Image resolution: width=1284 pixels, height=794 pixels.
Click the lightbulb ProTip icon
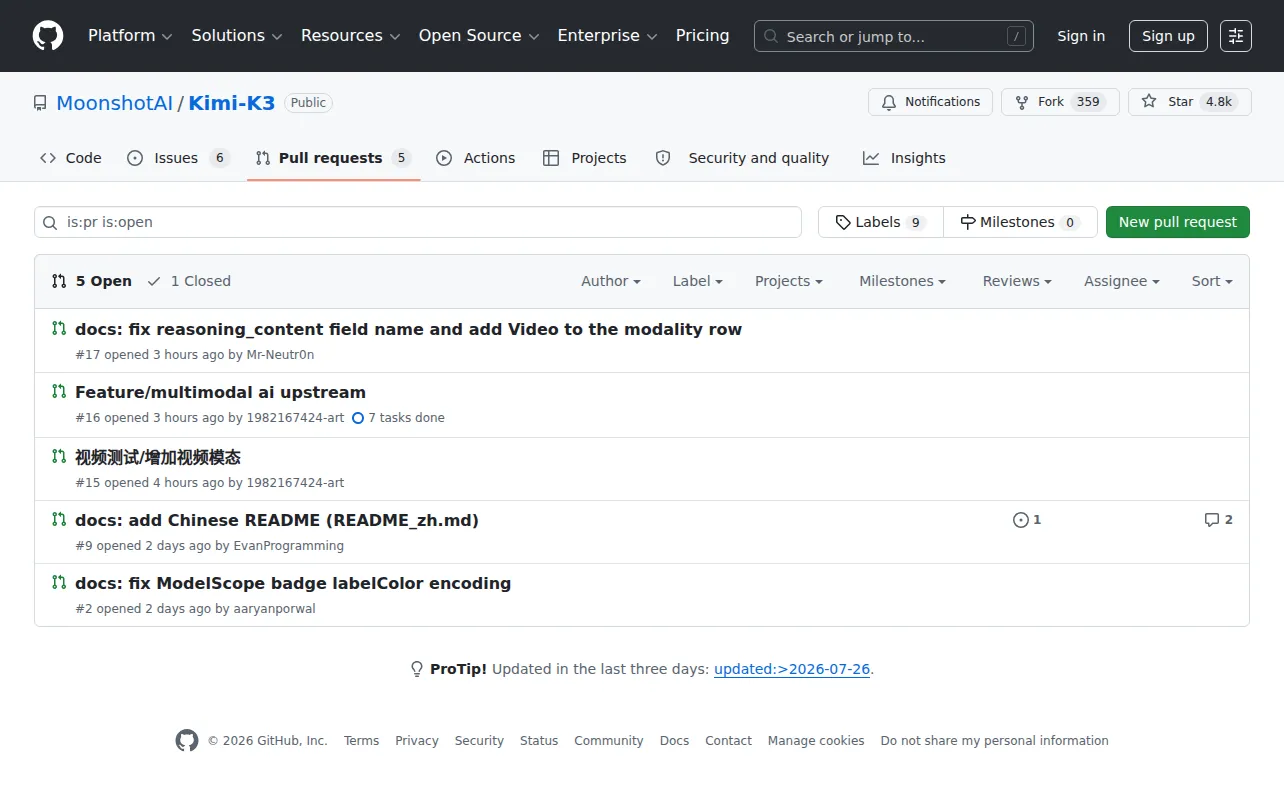click(x=417, y=669)
